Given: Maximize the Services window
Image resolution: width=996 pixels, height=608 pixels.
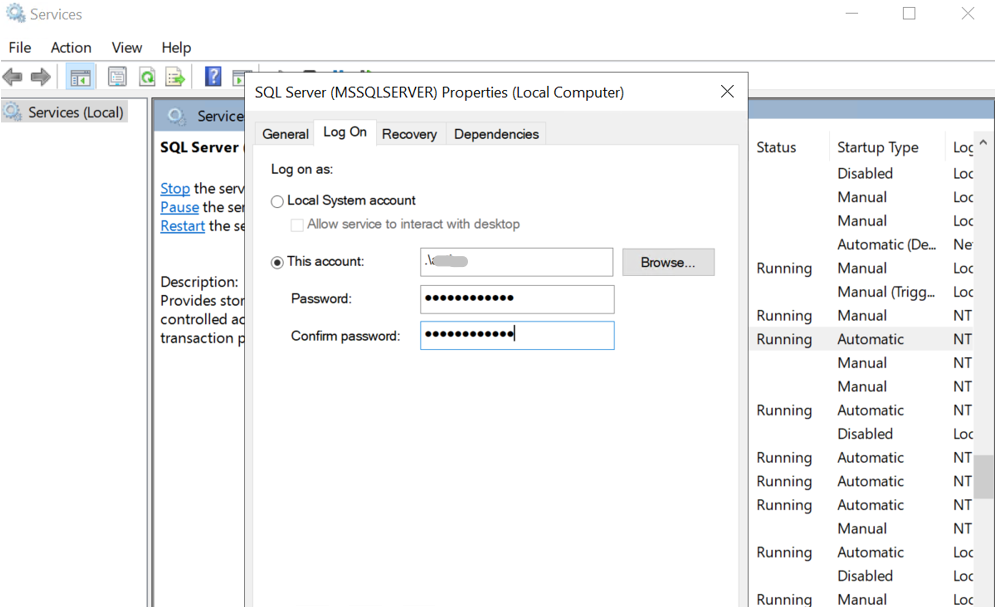Looking at the screenshot, I should point(909,13).
